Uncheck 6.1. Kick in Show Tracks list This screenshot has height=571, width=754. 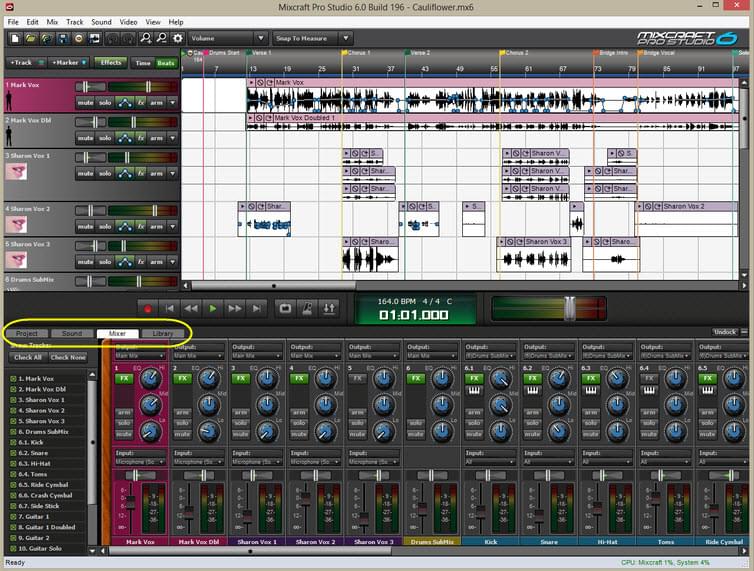point(13,442)
